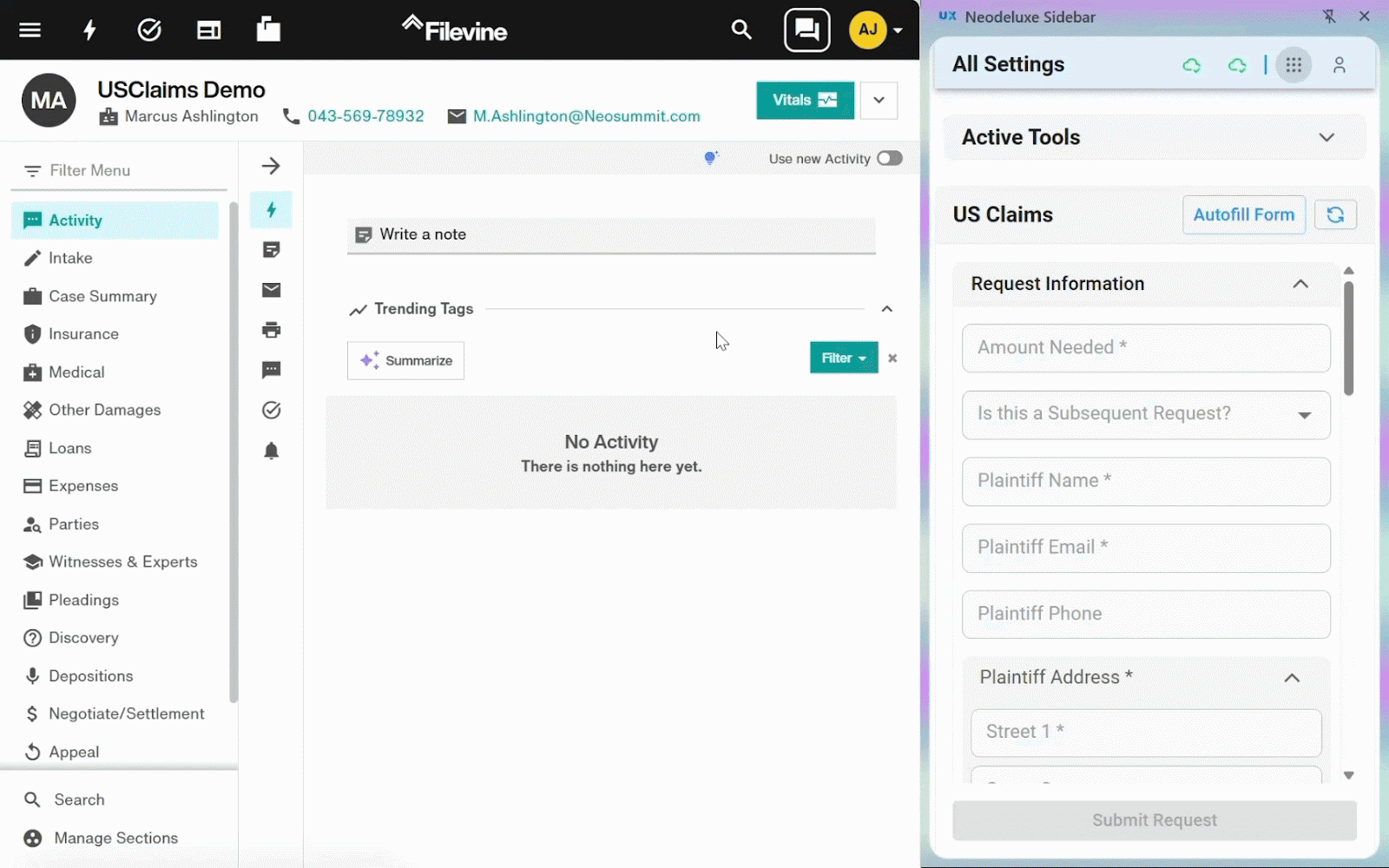The width and height of the screenshot is (1389, 868).
Task: Open Witnesses & Experts section
Action: click(115, 562)
